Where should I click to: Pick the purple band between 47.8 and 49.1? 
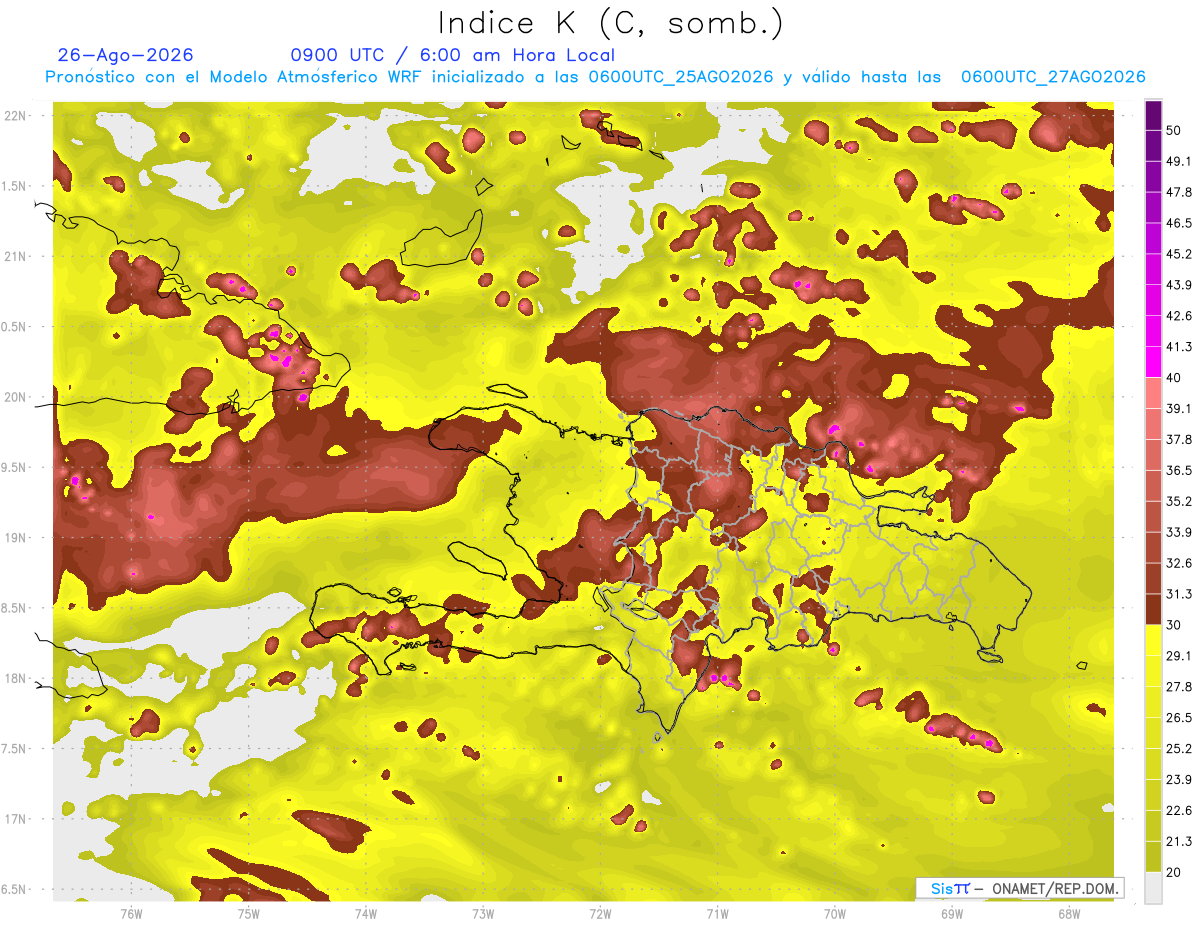tap(1153, 177)
